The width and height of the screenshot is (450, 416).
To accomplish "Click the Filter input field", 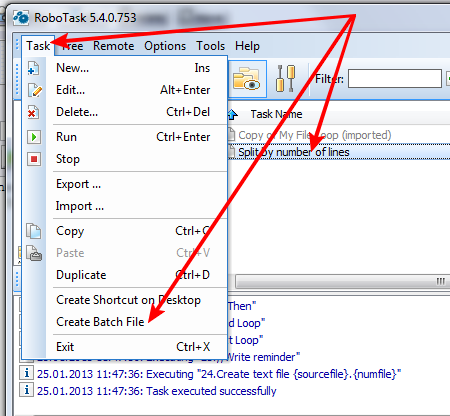I will click(395, 79).
